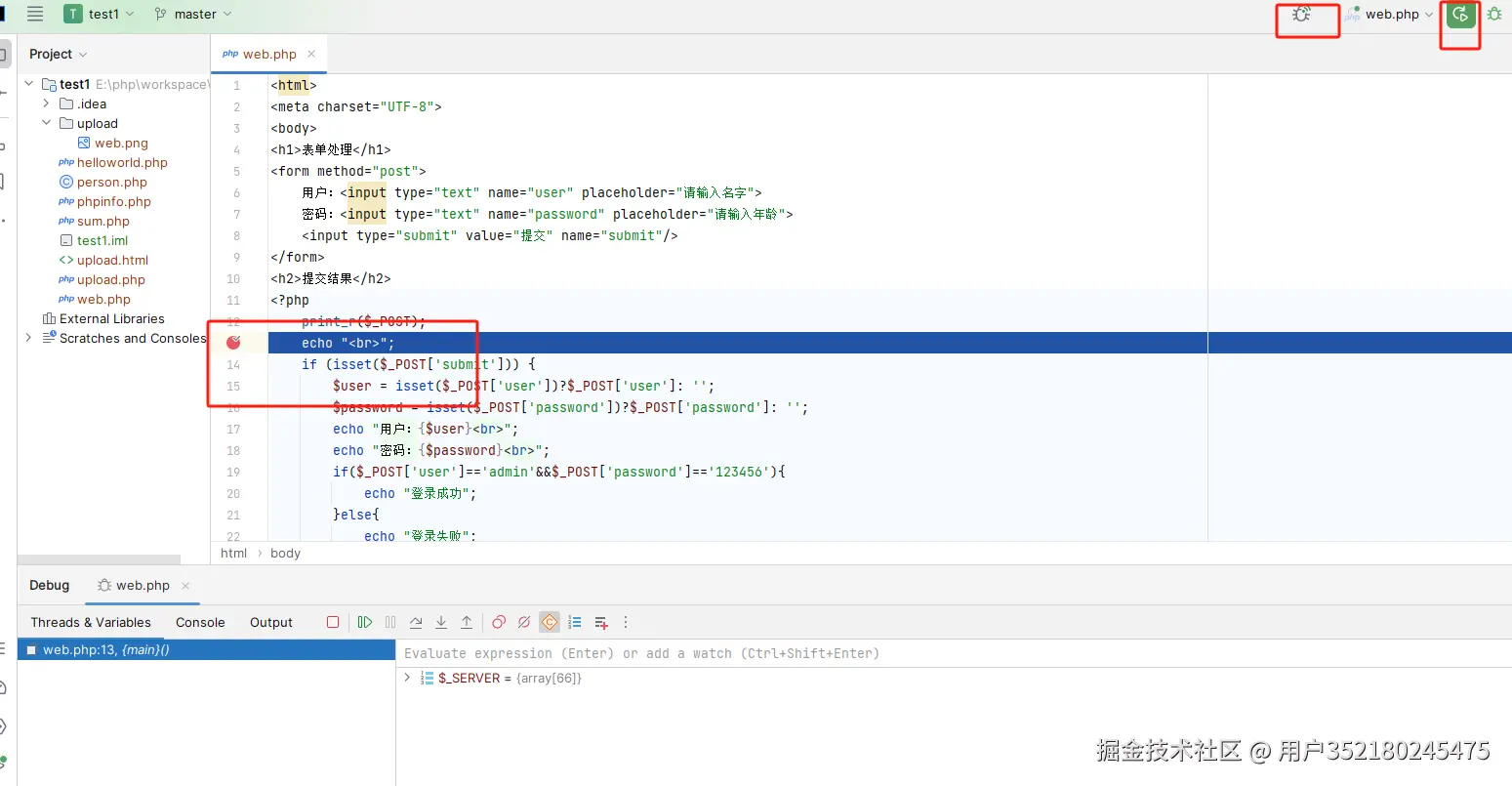Stop the debug session

click(x=333, y=622)
